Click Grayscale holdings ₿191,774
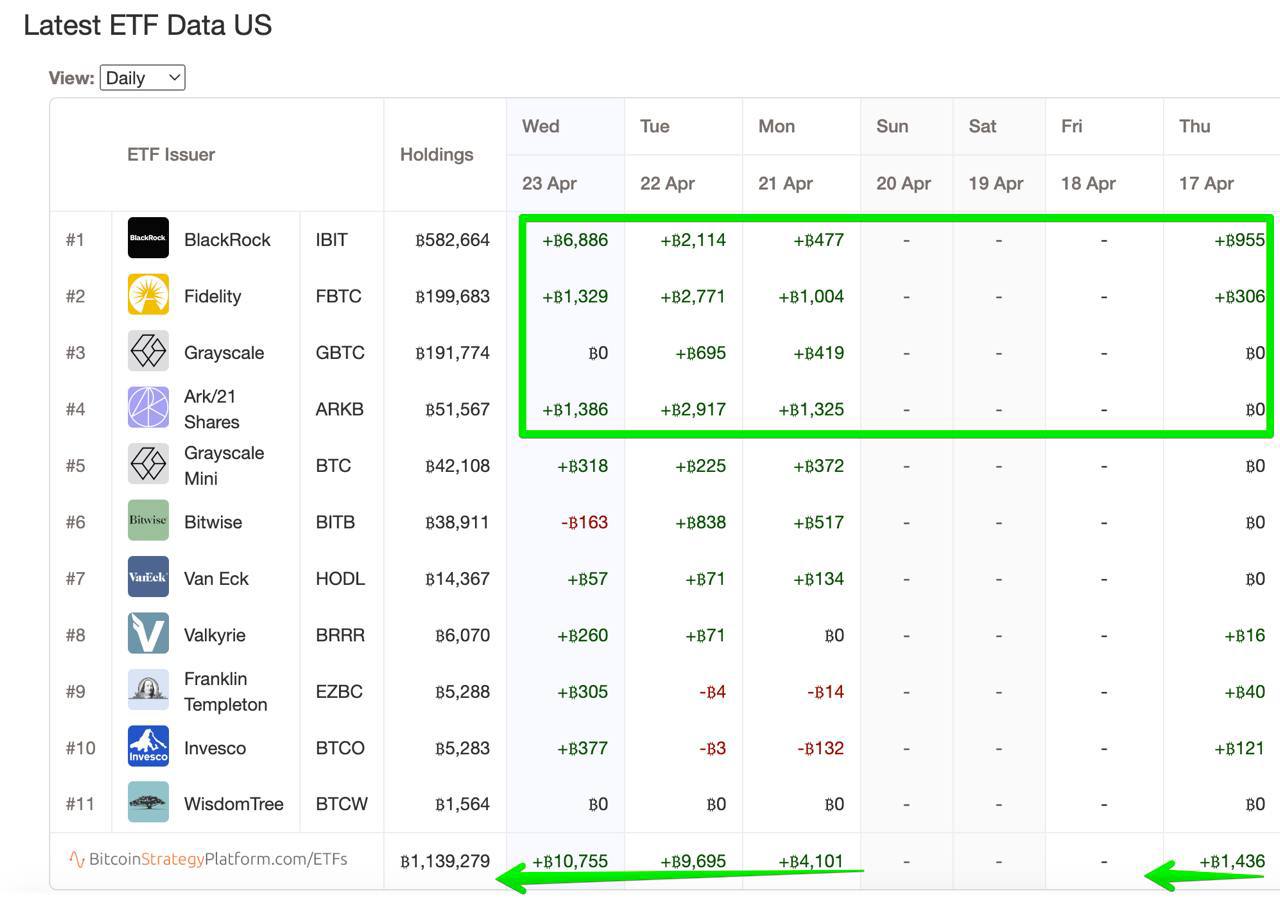1280x897 pixels. (x=453, y=352)
